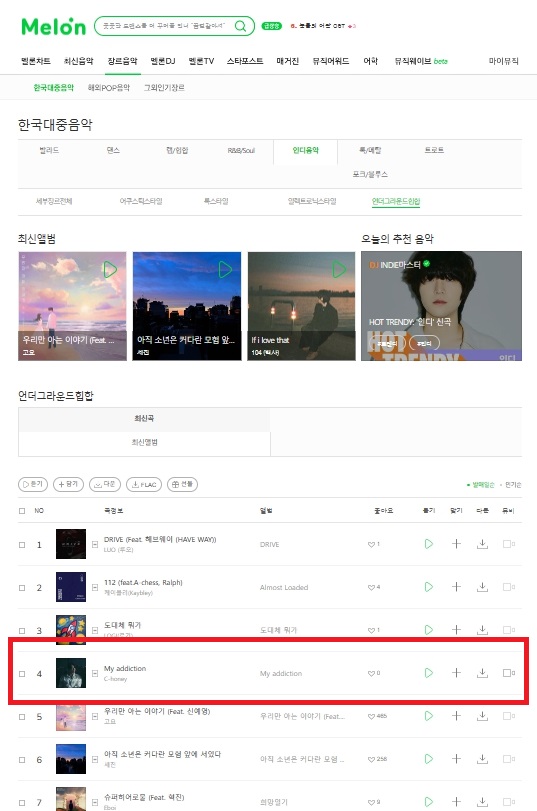The width and height of the screenshot is (537, 811).
Task: Sort the list by popularity (인기순)
Action: pyautogui.click(x=513, y=485)
